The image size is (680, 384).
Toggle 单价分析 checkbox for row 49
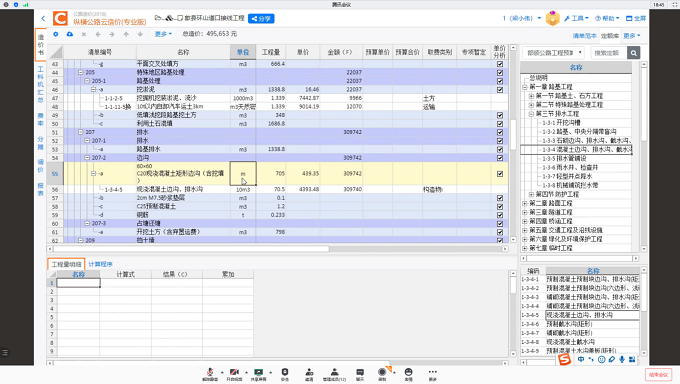500,115
